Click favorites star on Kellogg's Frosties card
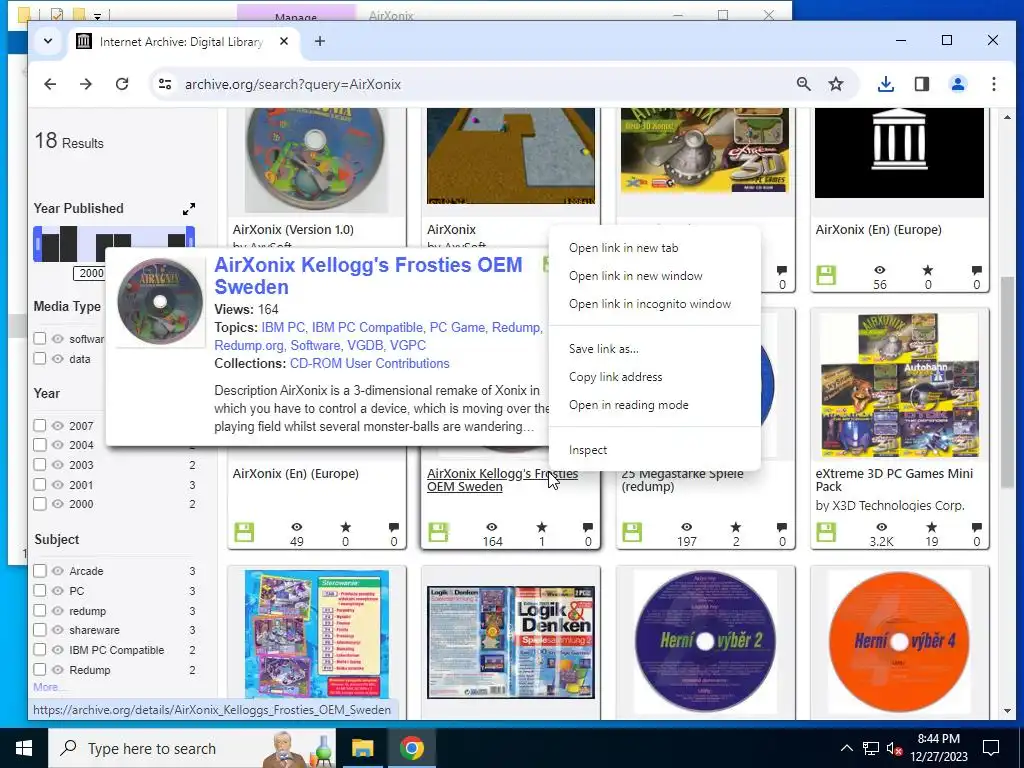1024x768 pixels. tap(541, 527)
